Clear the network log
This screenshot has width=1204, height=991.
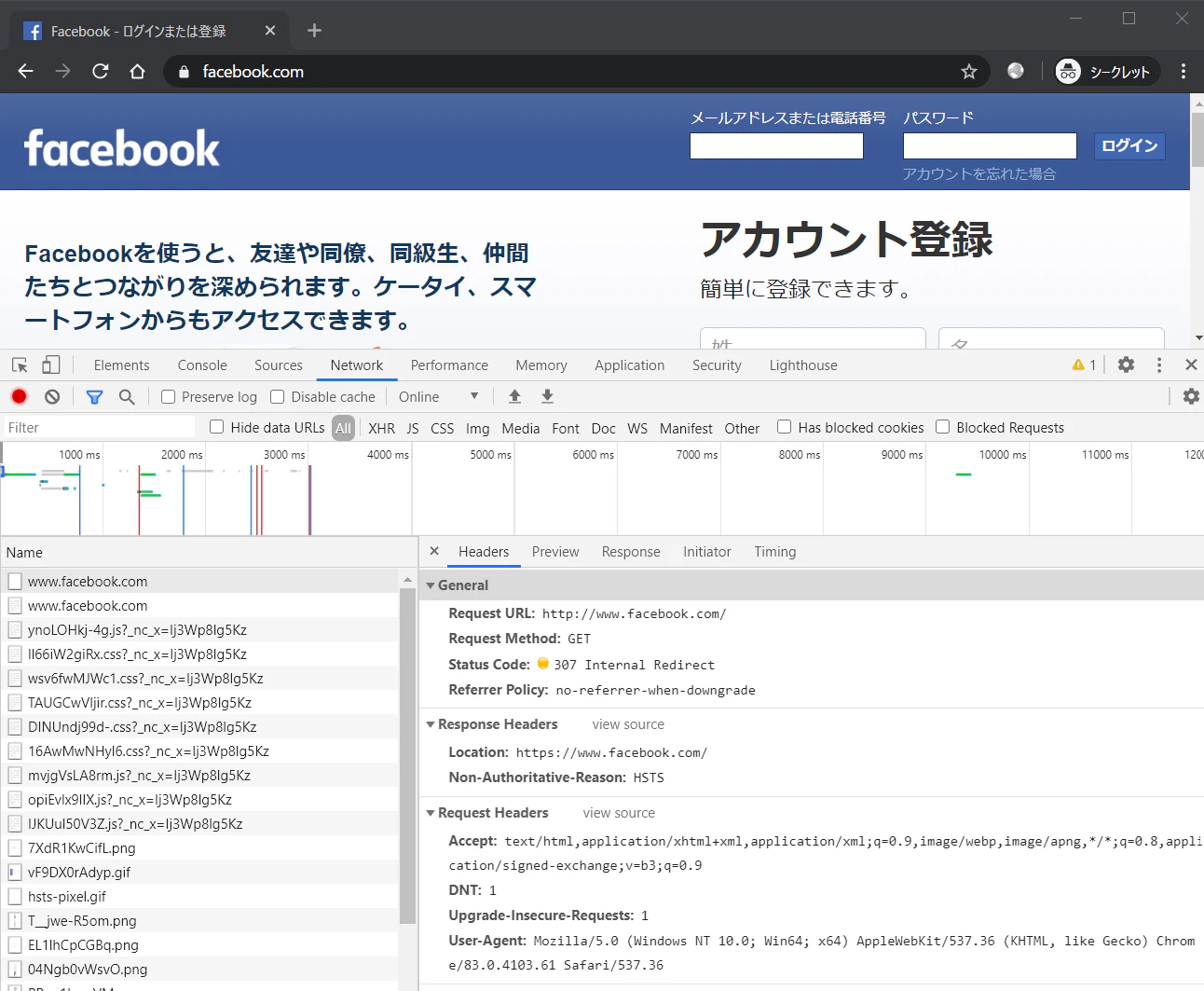point(52,396)
